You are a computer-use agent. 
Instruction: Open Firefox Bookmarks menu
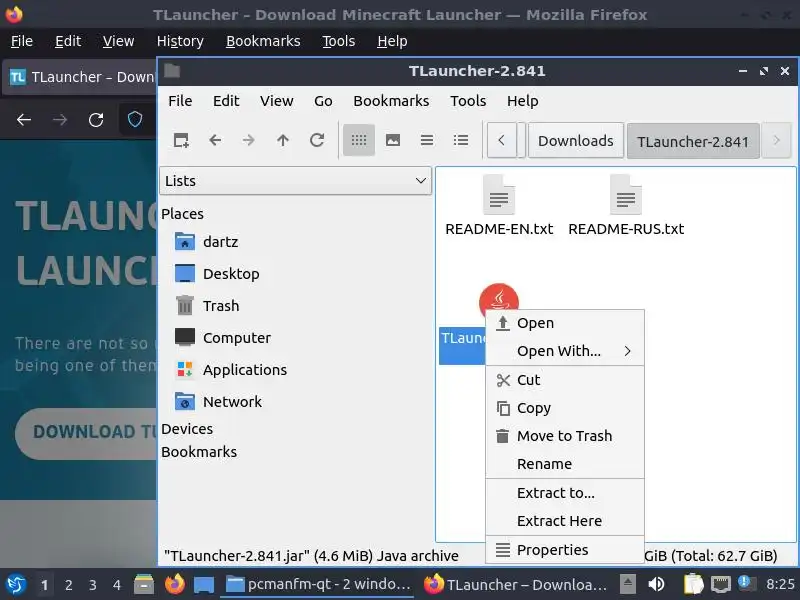point(263,41)
